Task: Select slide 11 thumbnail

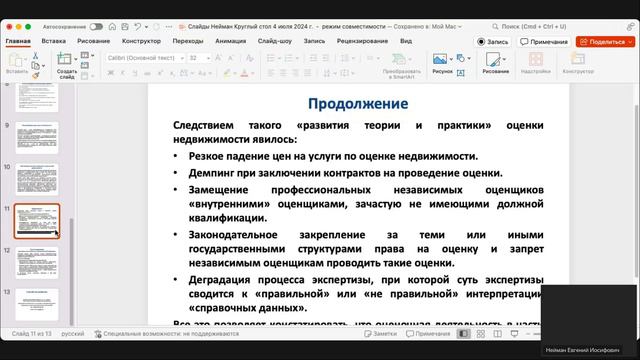Action: (x=37, y=221)
